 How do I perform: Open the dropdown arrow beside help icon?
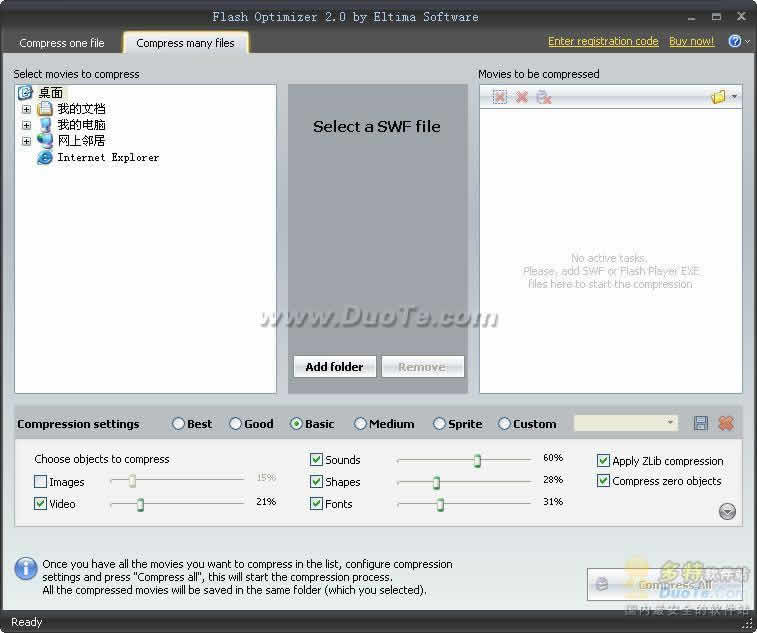pos(747,42)
